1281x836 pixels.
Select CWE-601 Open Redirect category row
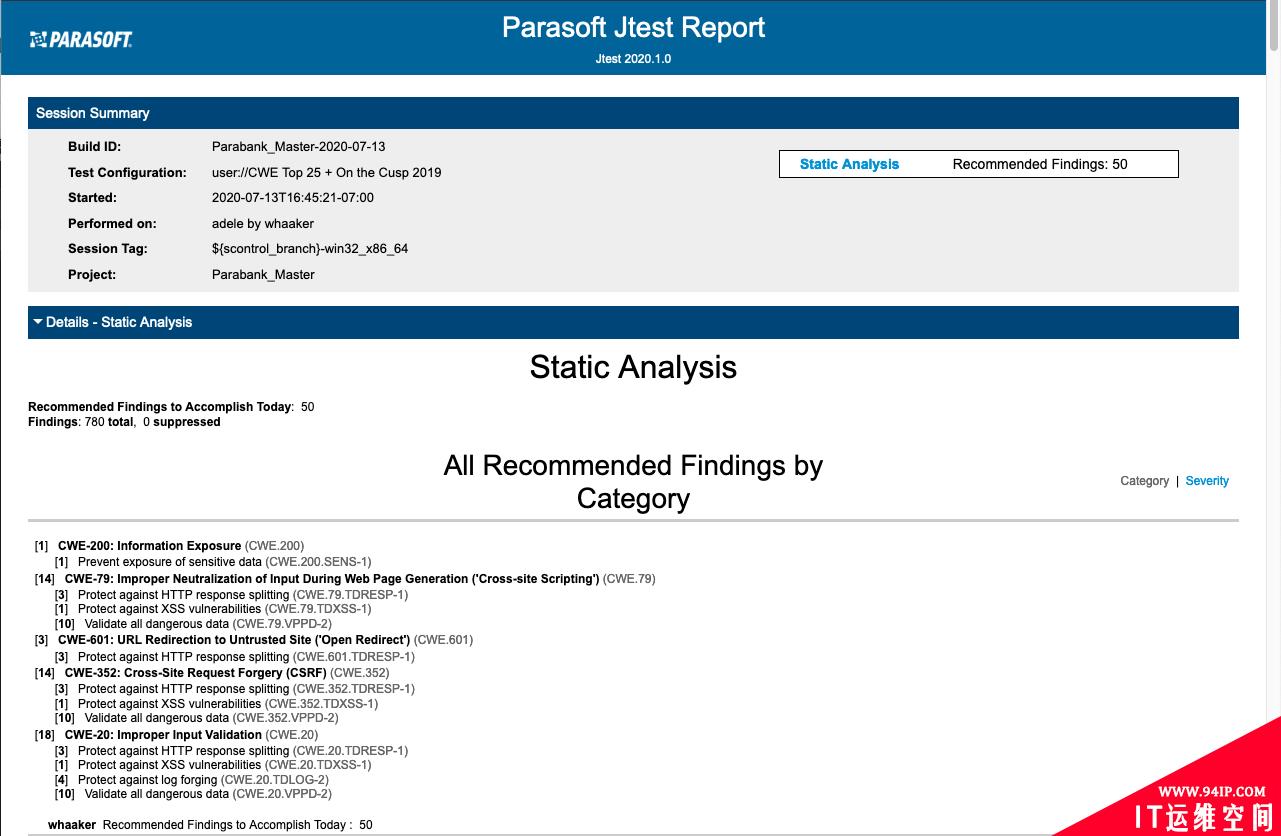pos(254,640)
